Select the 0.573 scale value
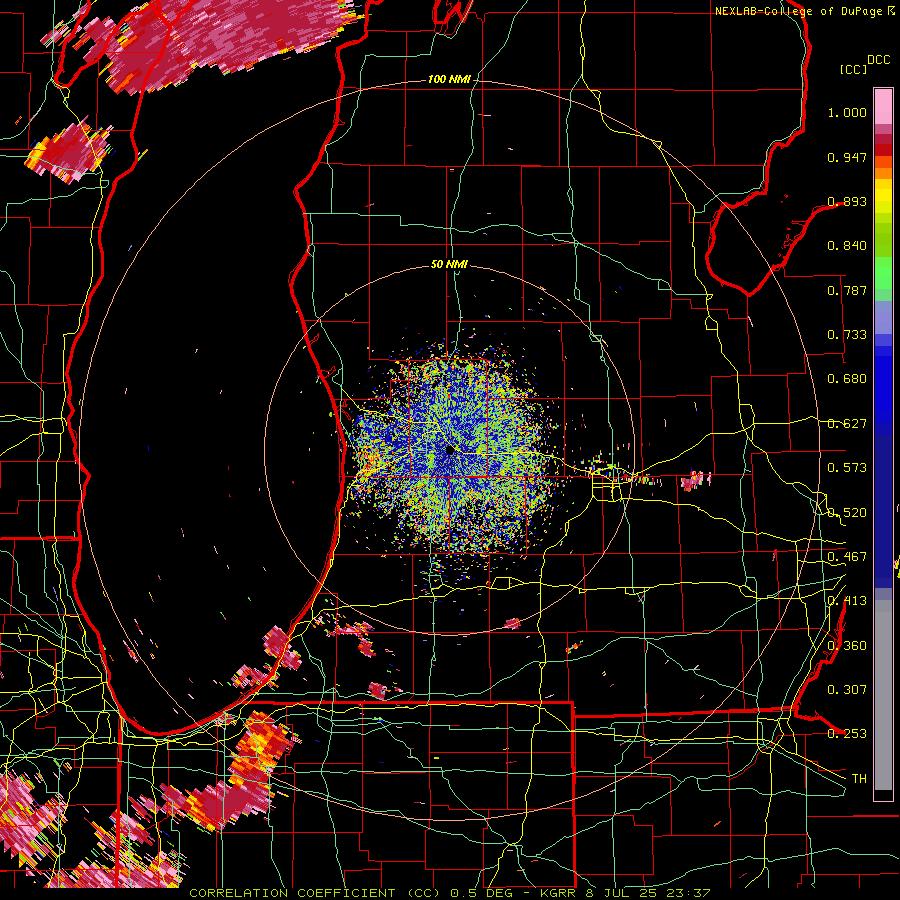The width and height of the screenshot is (900, 900). 847,468
